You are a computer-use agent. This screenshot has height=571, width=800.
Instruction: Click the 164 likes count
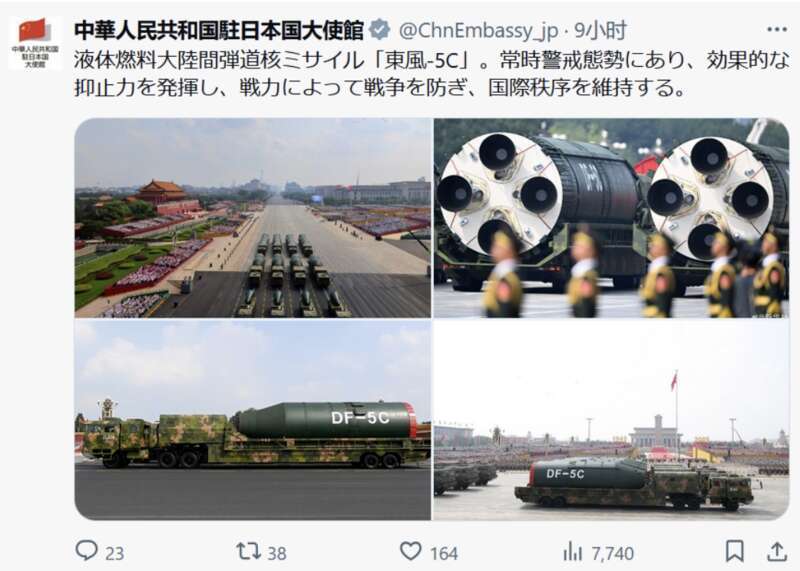[x=443, y=553]
